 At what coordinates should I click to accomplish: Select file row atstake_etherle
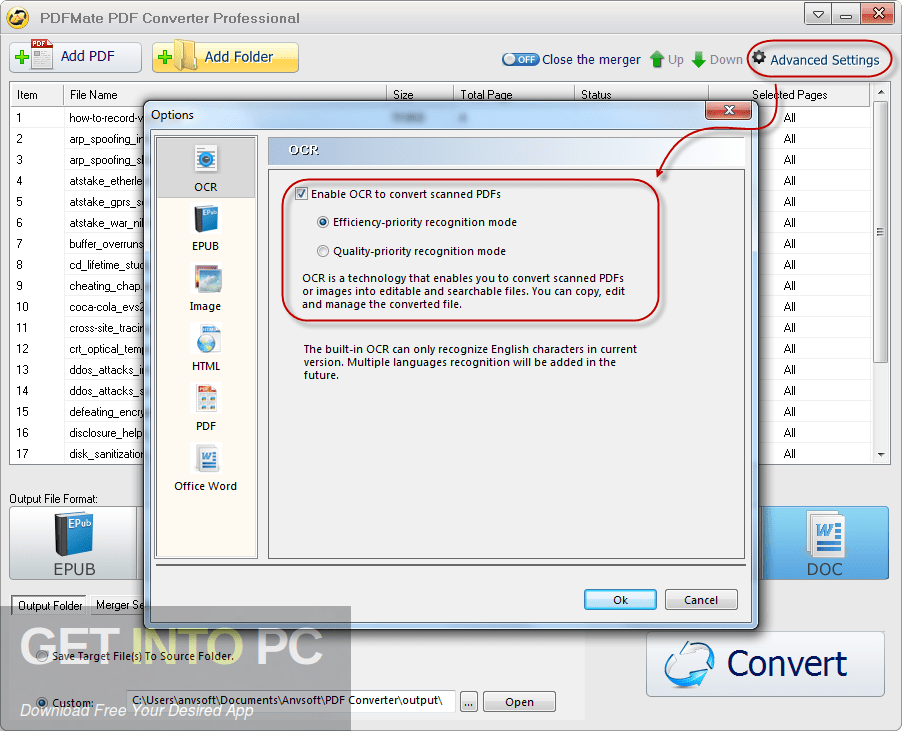coord(106,181)
